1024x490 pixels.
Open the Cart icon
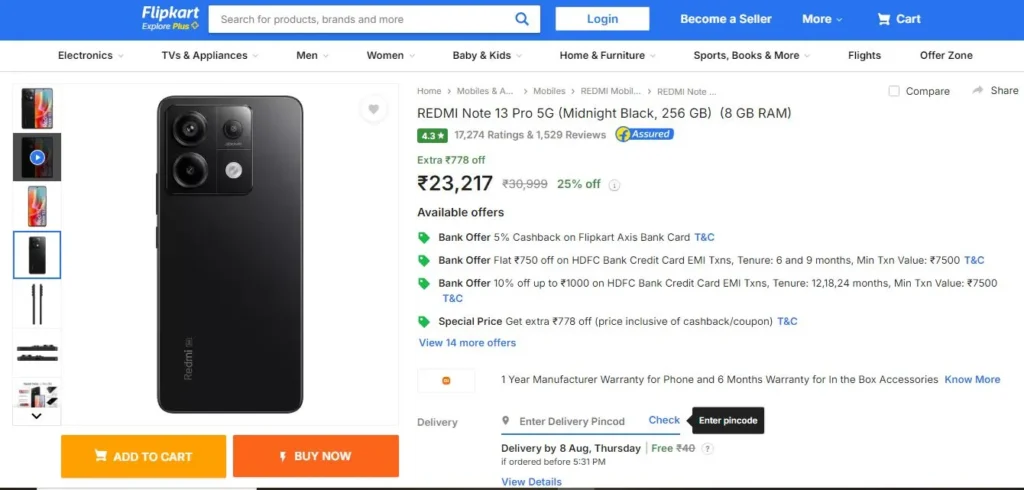point(884,19)
